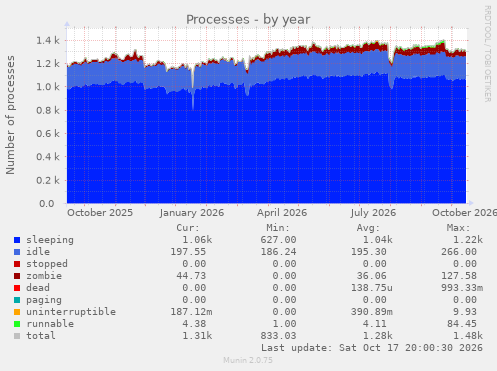Click the stopped legend color swatch
This screenshot has height=371, width=497.
tap(17, 264)
